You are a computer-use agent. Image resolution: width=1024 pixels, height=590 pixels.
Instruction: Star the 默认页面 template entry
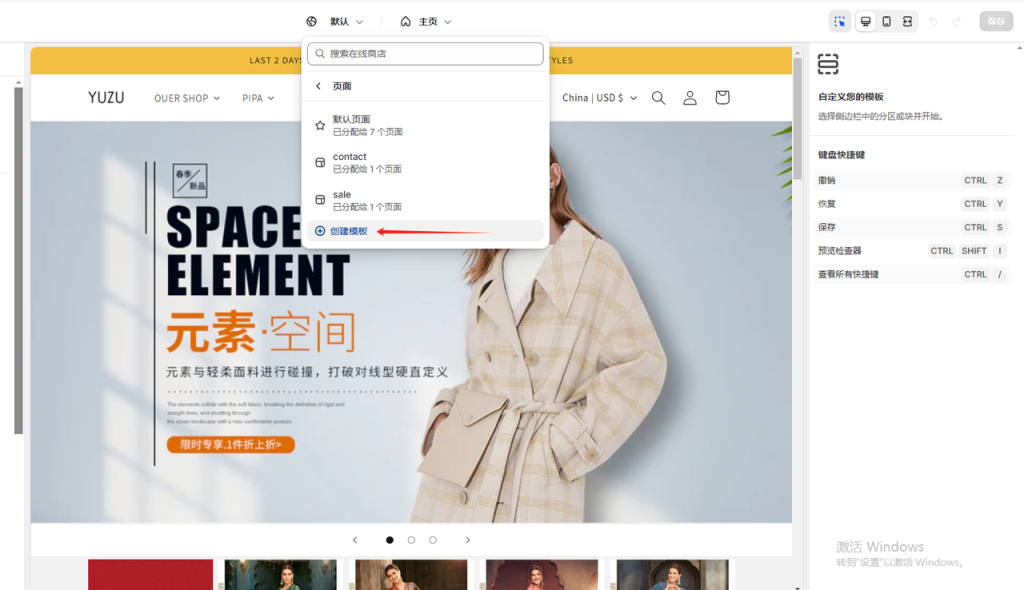click(319, 125)
